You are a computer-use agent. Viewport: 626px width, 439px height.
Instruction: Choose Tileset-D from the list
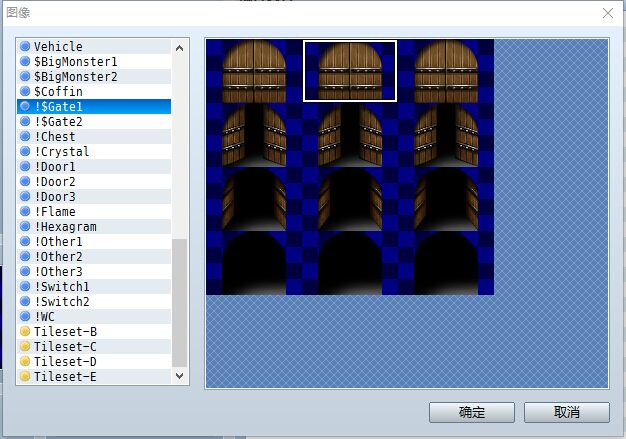94,362
